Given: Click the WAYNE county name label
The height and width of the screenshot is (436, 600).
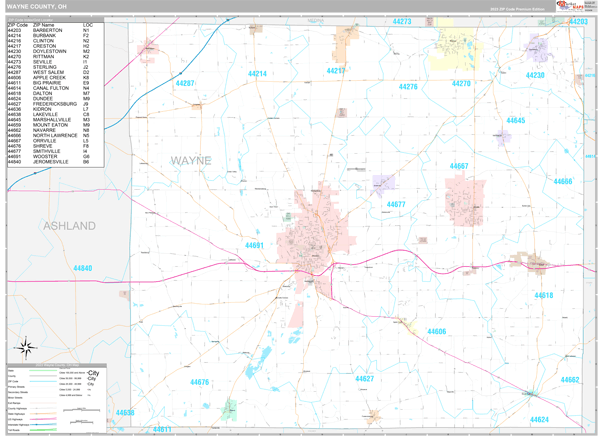Looking at the screenshot, I should (x=191, y=159).
